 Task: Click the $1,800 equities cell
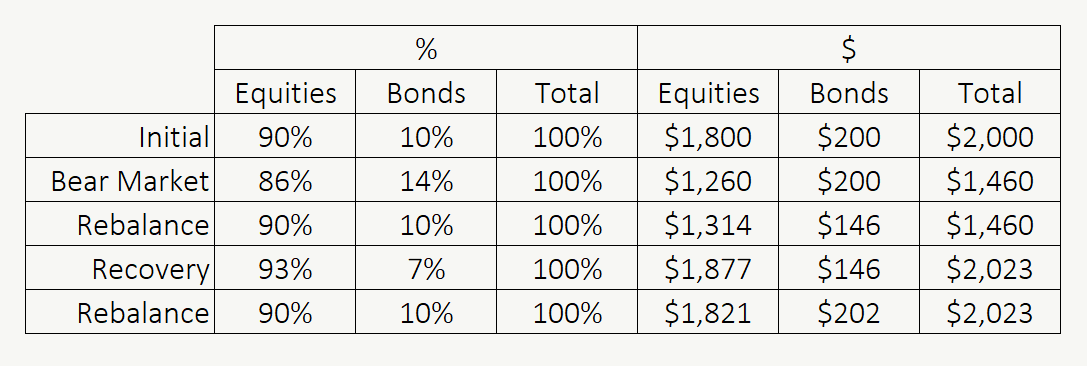point(708,136)
